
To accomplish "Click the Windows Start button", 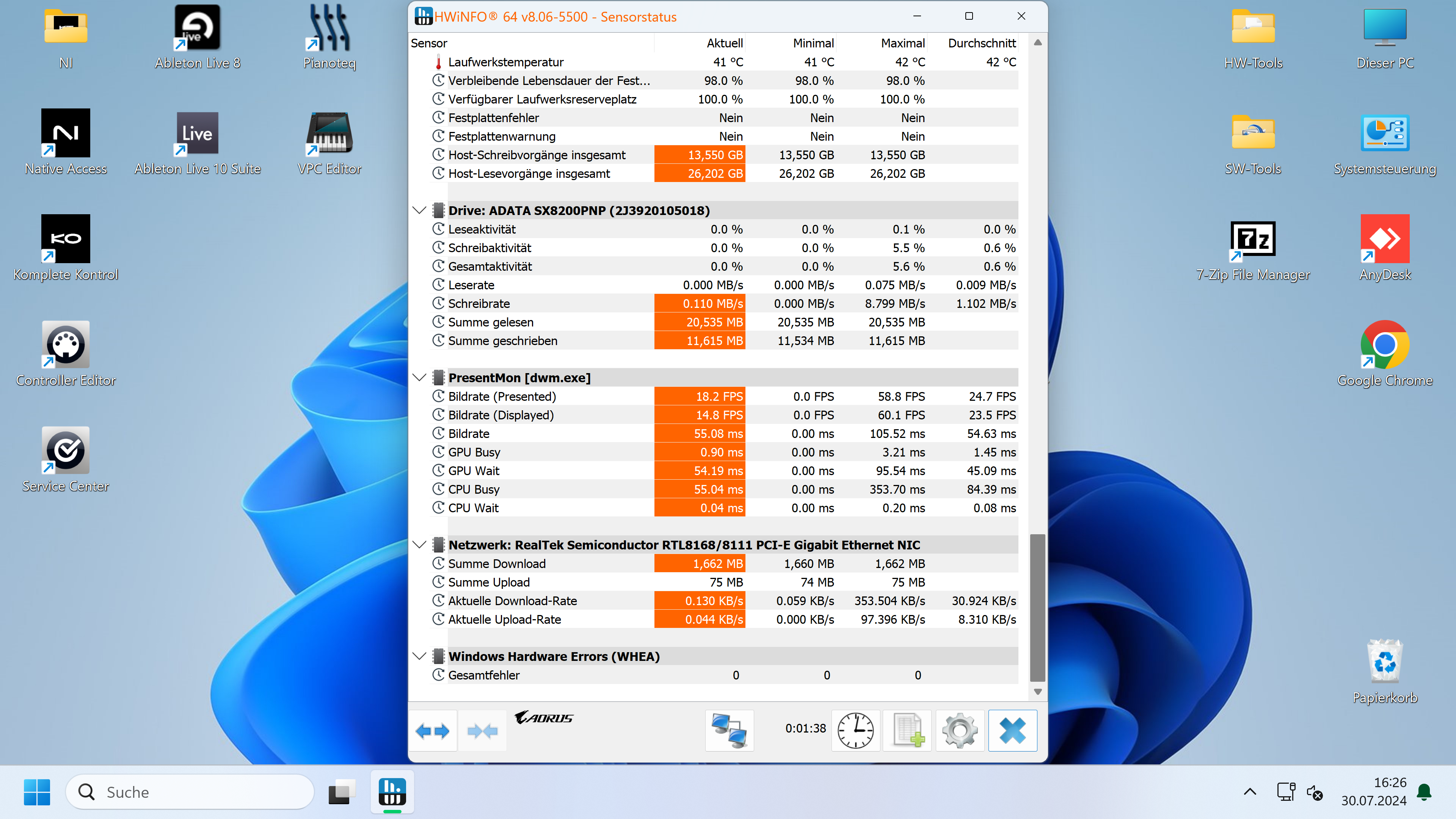I will point(37,792).
